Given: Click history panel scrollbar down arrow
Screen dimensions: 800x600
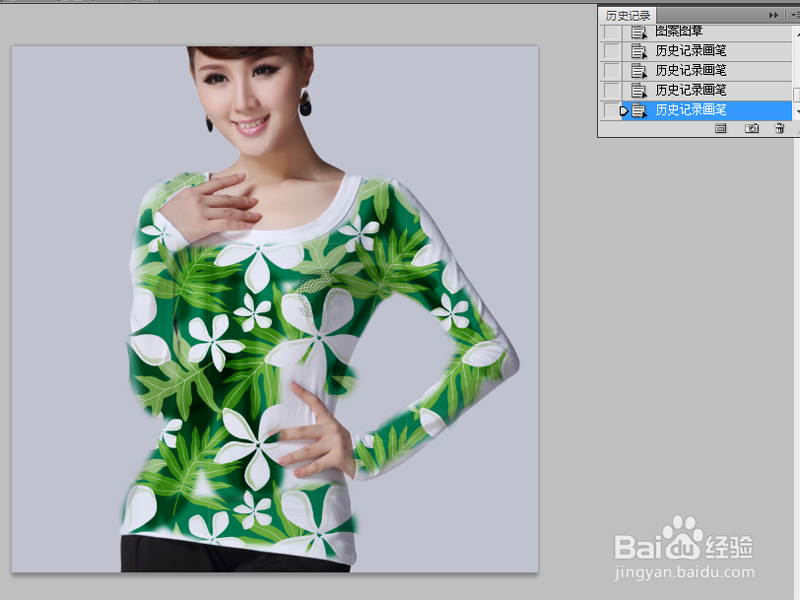Looking at the screenshot, I should (x=796, y=111).
